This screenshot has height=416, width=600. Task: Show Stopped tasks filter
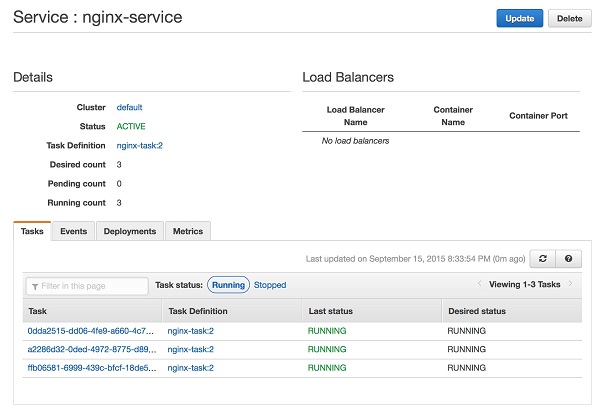(270, 285)
